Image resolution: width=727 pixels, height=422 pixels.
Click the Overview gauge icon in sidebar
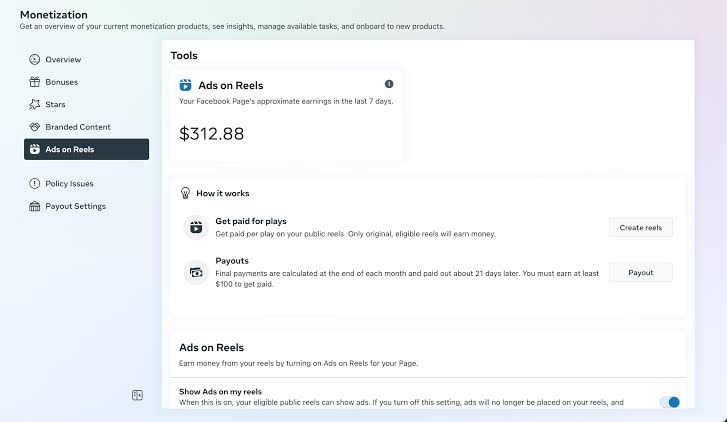pos(35,60)
